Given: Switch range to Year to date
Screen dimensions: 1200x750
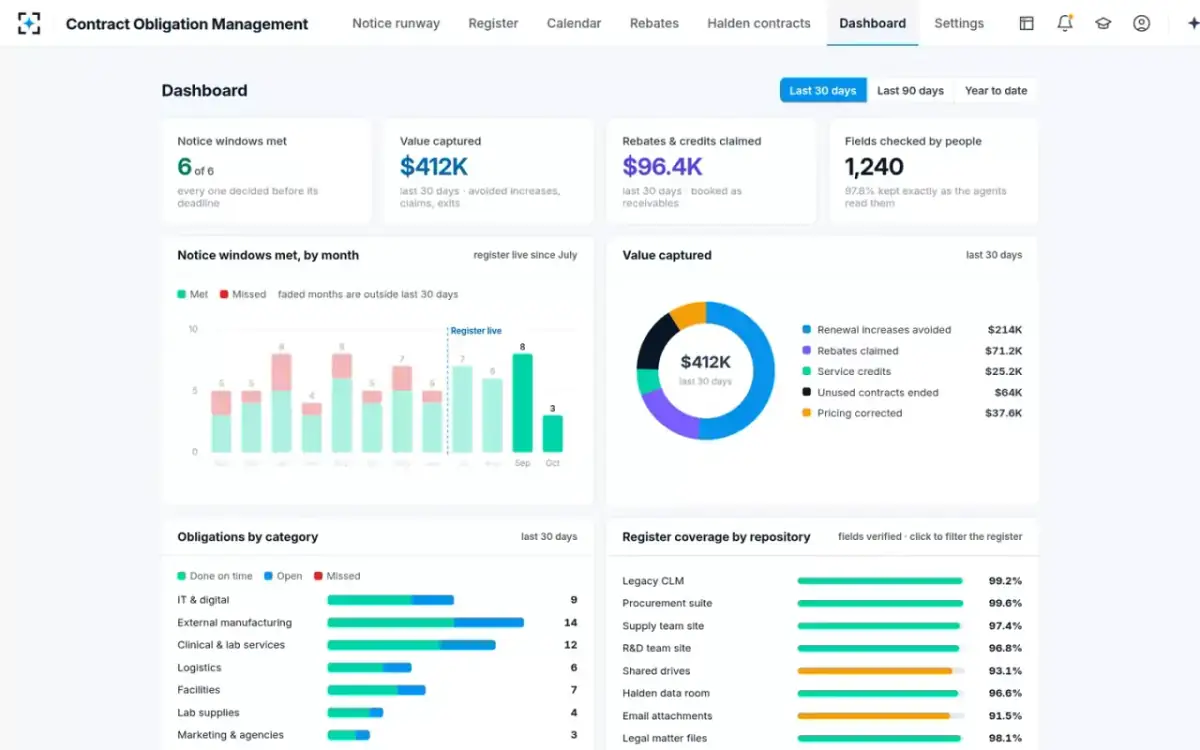Looking at the screenshot, I should (996, 90).
